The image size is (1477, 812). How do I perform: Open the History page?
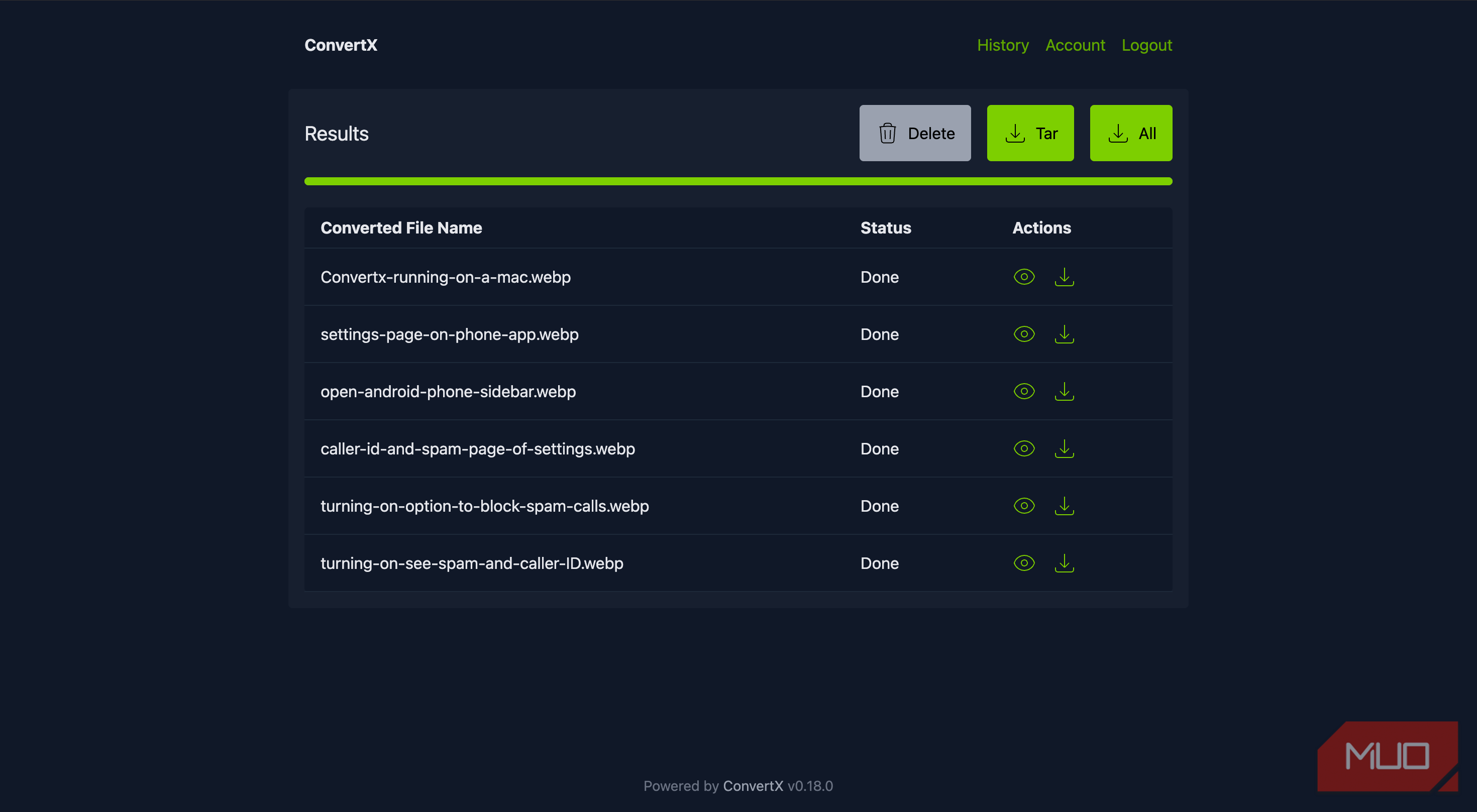(x=1003, y=45)
